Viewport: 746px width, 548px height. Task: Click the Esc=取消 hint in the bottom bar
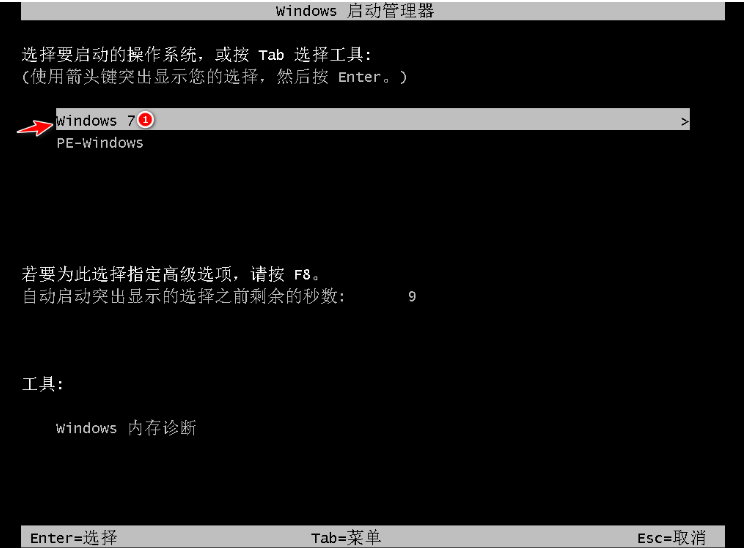671,538
